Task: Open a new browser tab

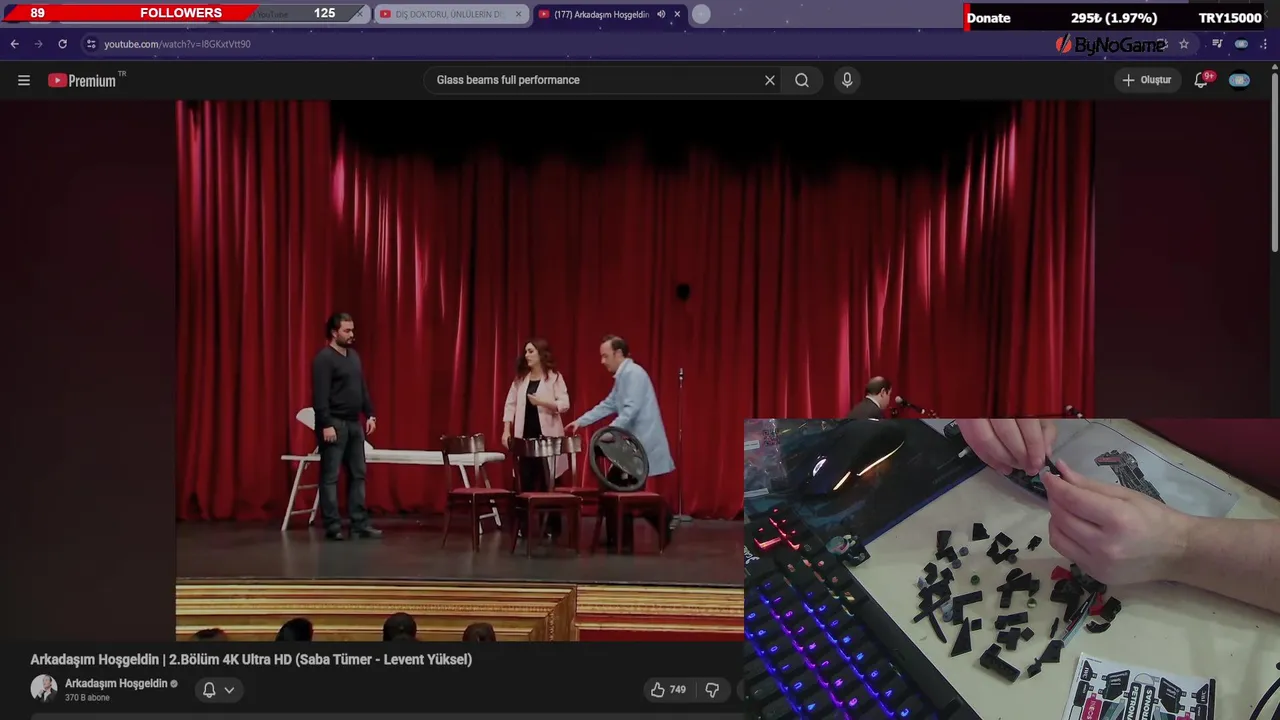Action: point(701,14)
